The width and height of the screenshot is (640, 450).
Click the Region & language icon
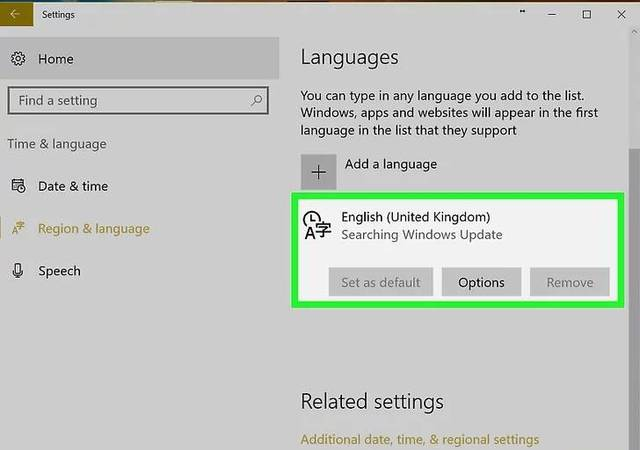(18, 228)
